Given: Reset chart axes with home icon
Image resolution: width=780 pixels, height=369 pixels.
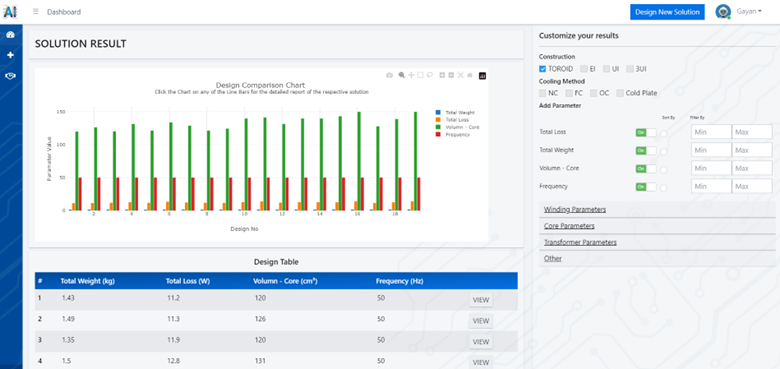Looking at the screenshot, I should [470, 75].
